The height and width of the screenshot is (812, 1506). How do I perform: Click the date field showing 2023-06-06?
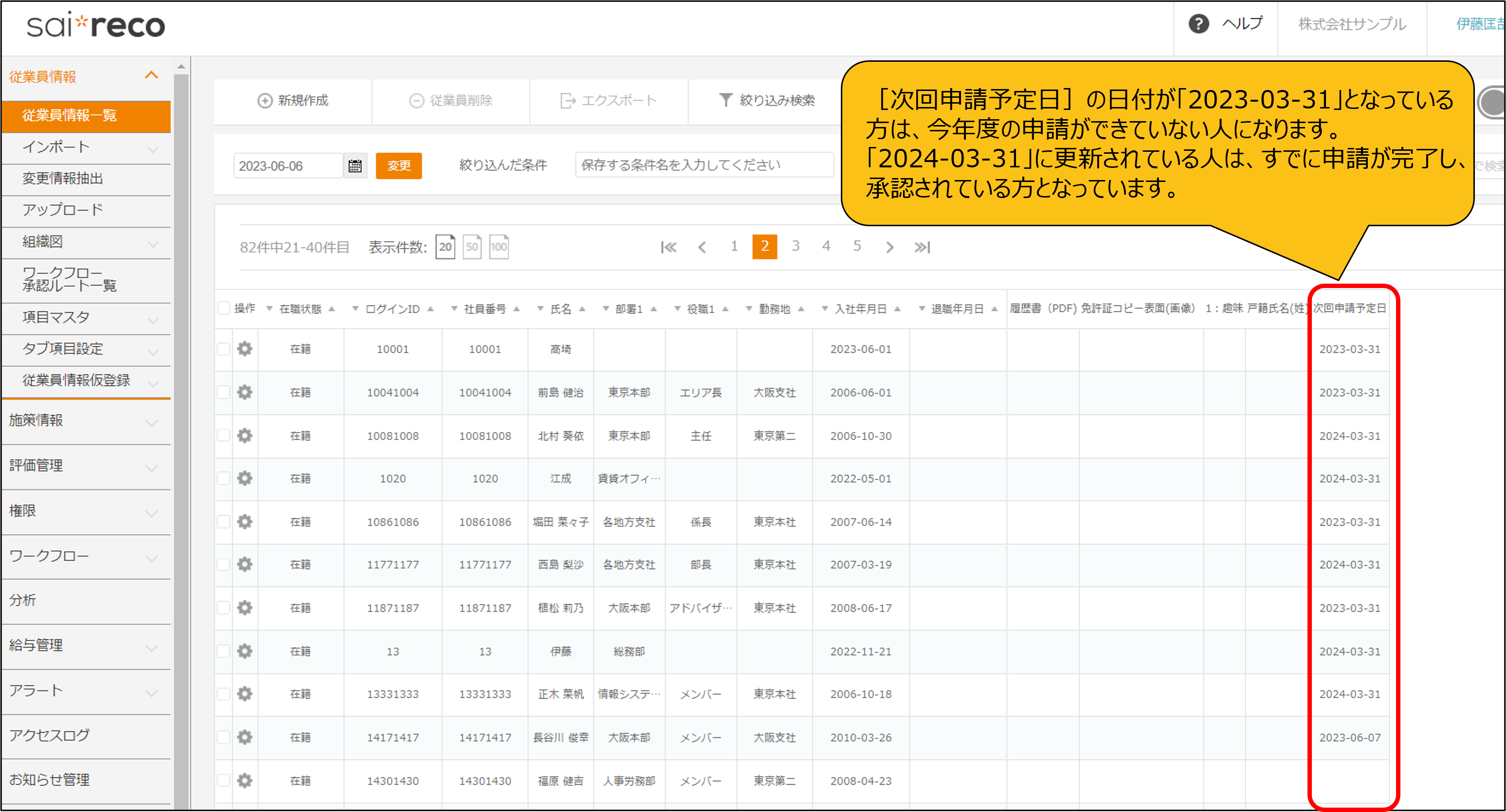(288, 166)
